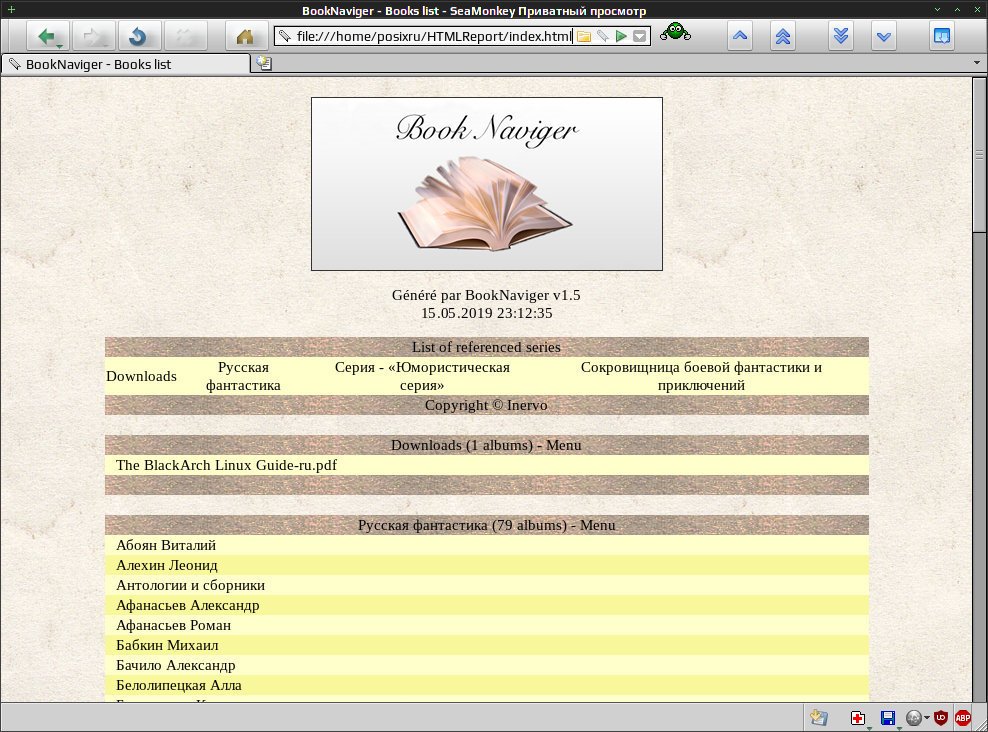Open the Home page button
The width and height of the screenshot is (988, 732).
pyautogui.click(x=245, y=36)
